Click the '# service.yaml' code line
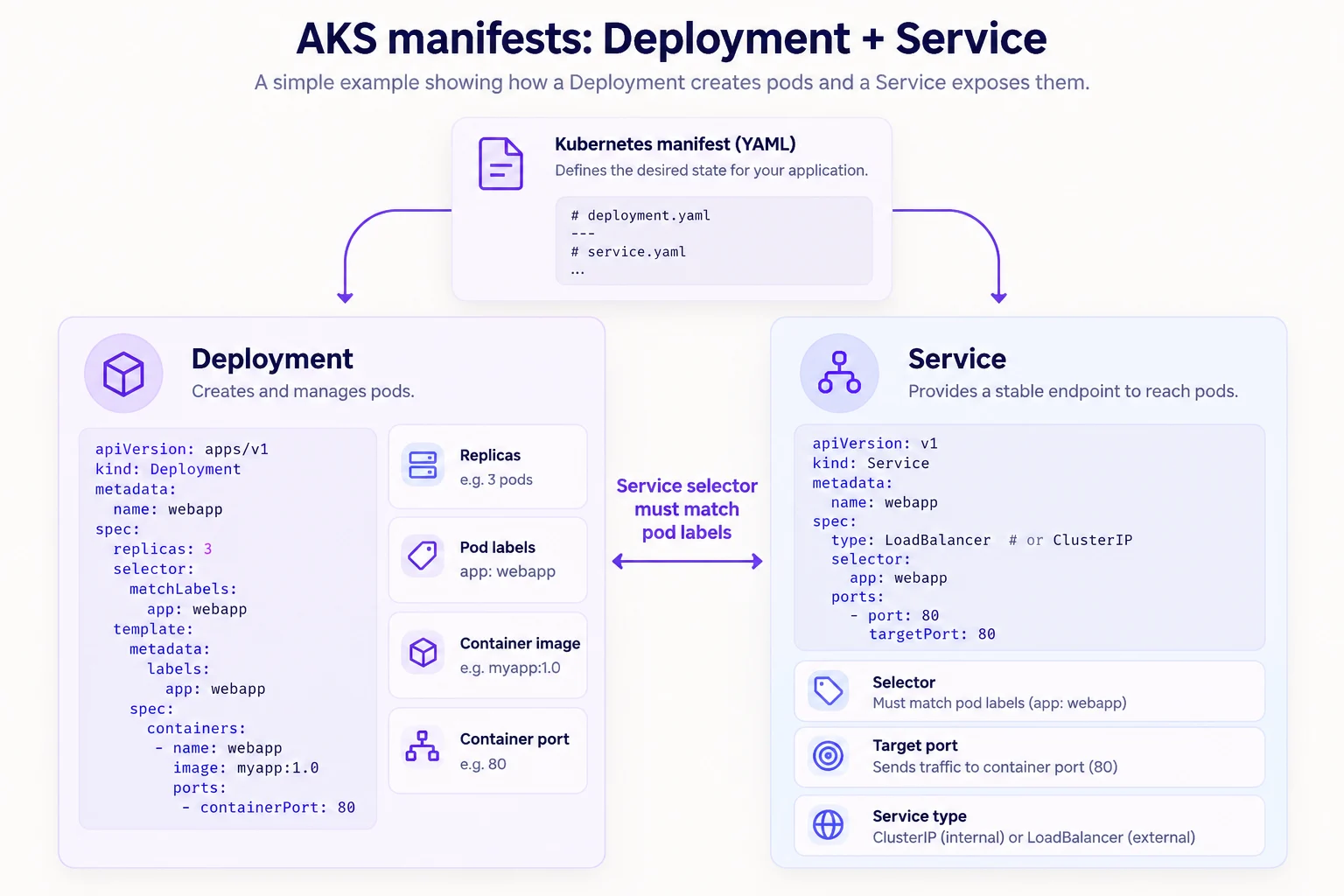1344x896 pixels. [628, 252]
